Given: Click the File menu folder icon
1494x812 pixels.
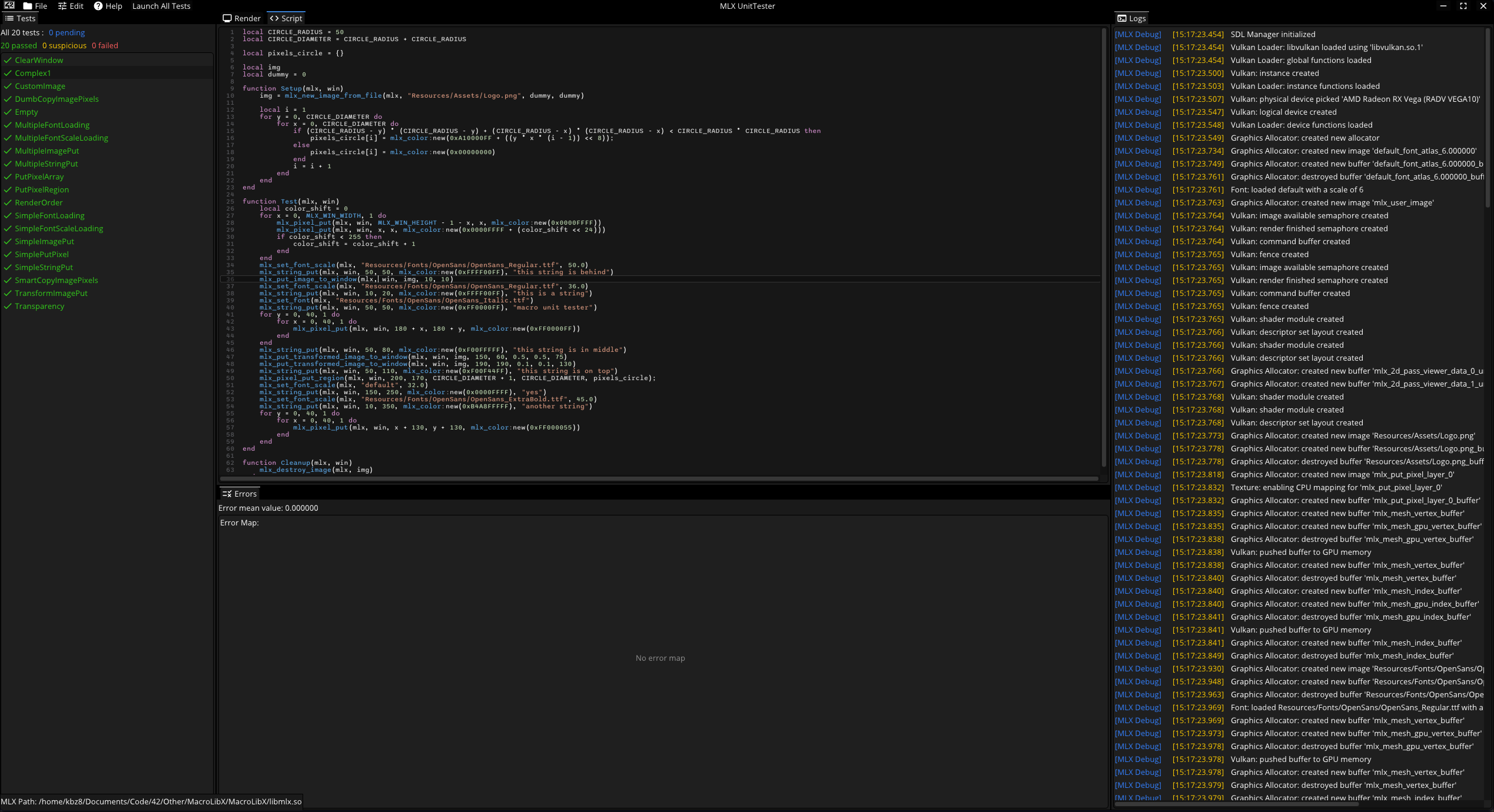Looking at the screenshot, I should (x=28, y=6).
